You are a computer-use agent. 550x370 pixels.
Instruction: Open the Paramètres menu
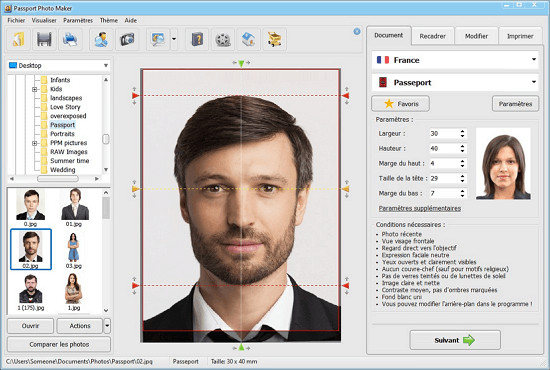[x=78, y=20]
